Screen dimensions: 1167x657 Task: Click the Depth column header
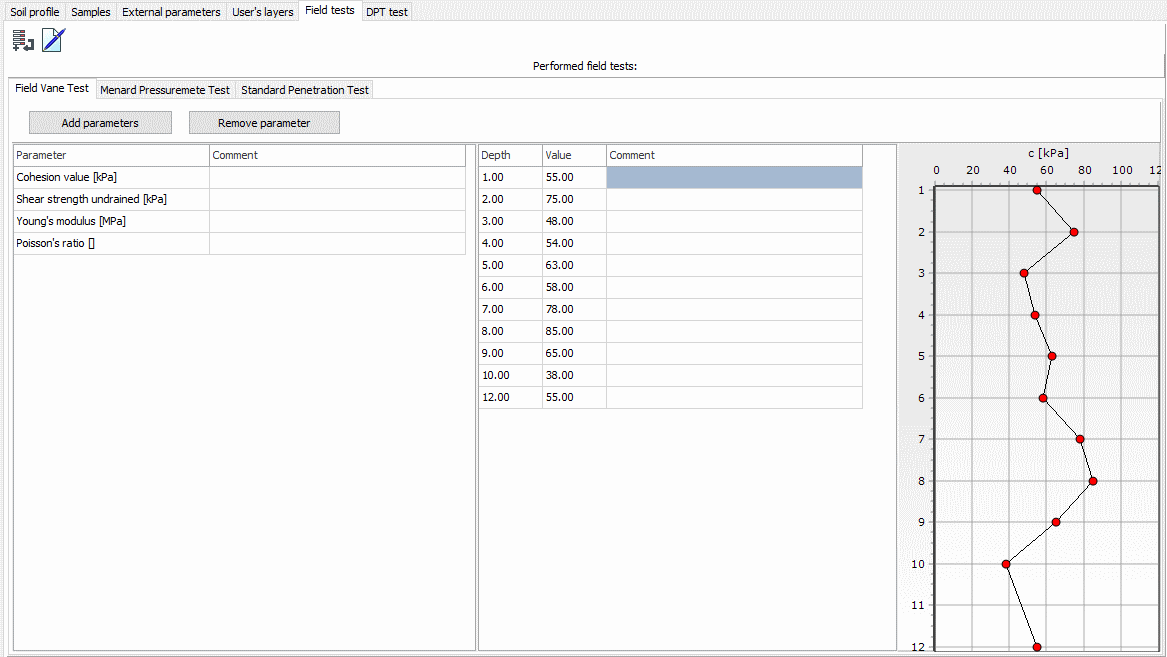(x=510, y=155)
